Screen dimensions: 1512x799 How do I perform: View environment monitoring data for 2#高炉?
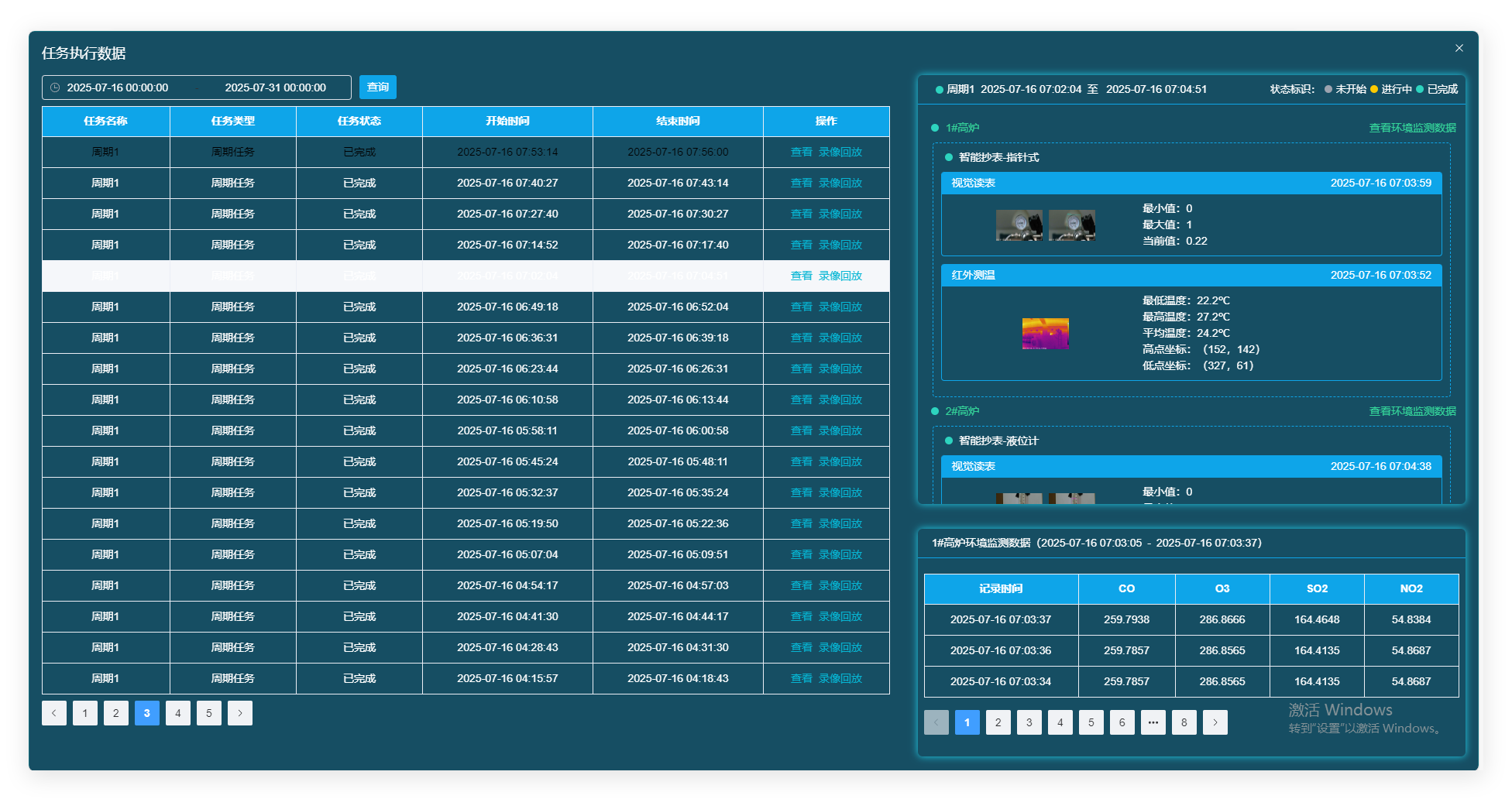(x=1412, y=411)
